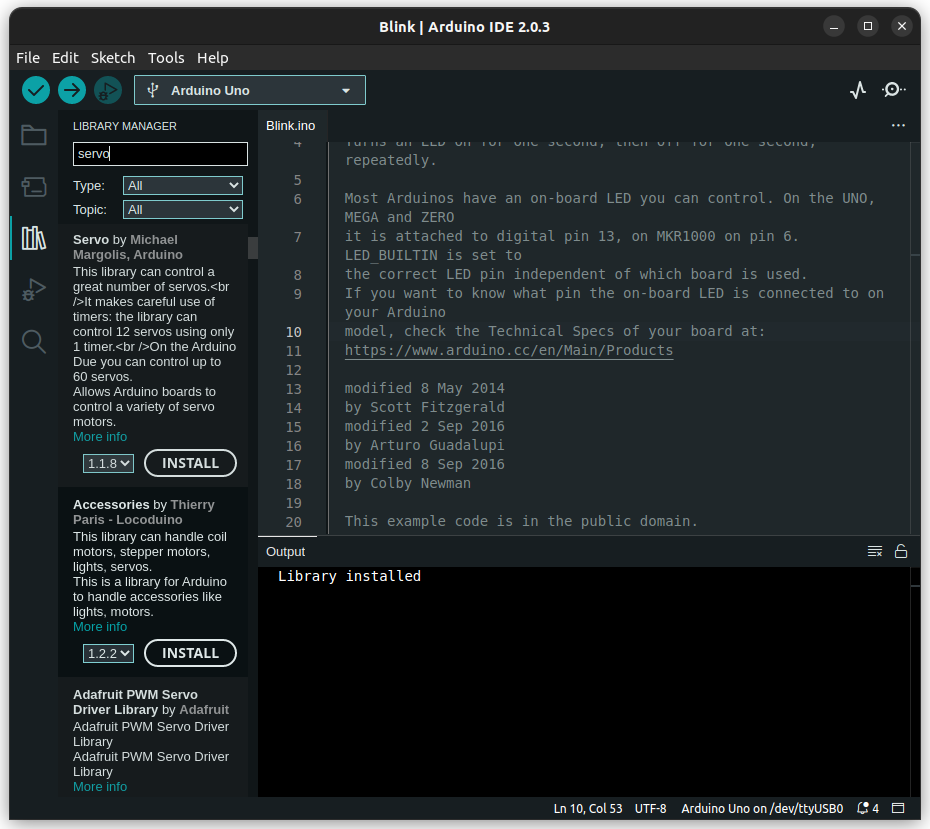Open the Help menu

(x=212, y=58)
